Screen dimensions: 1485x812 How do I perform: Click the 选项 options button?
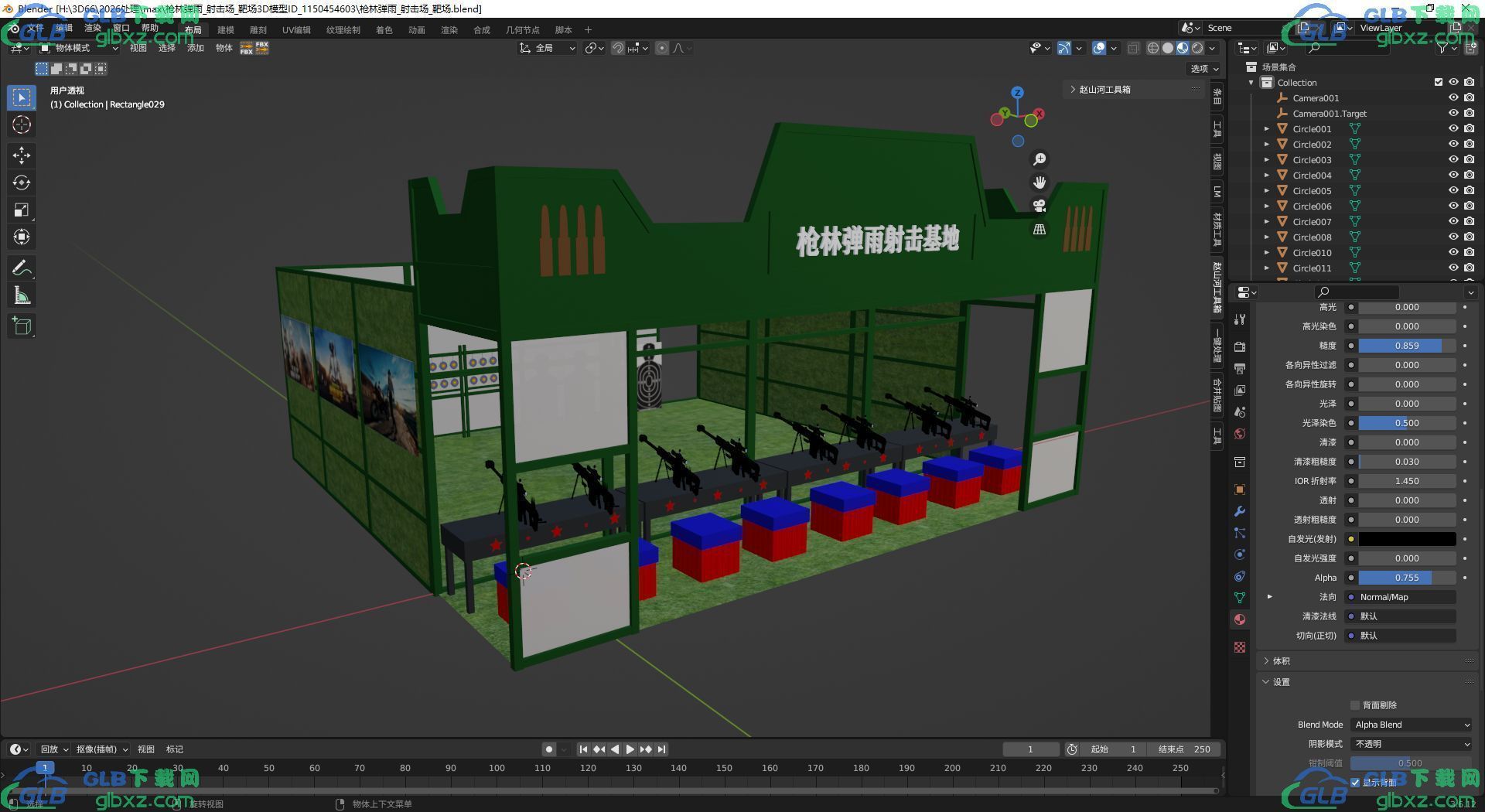[1203, 69]
